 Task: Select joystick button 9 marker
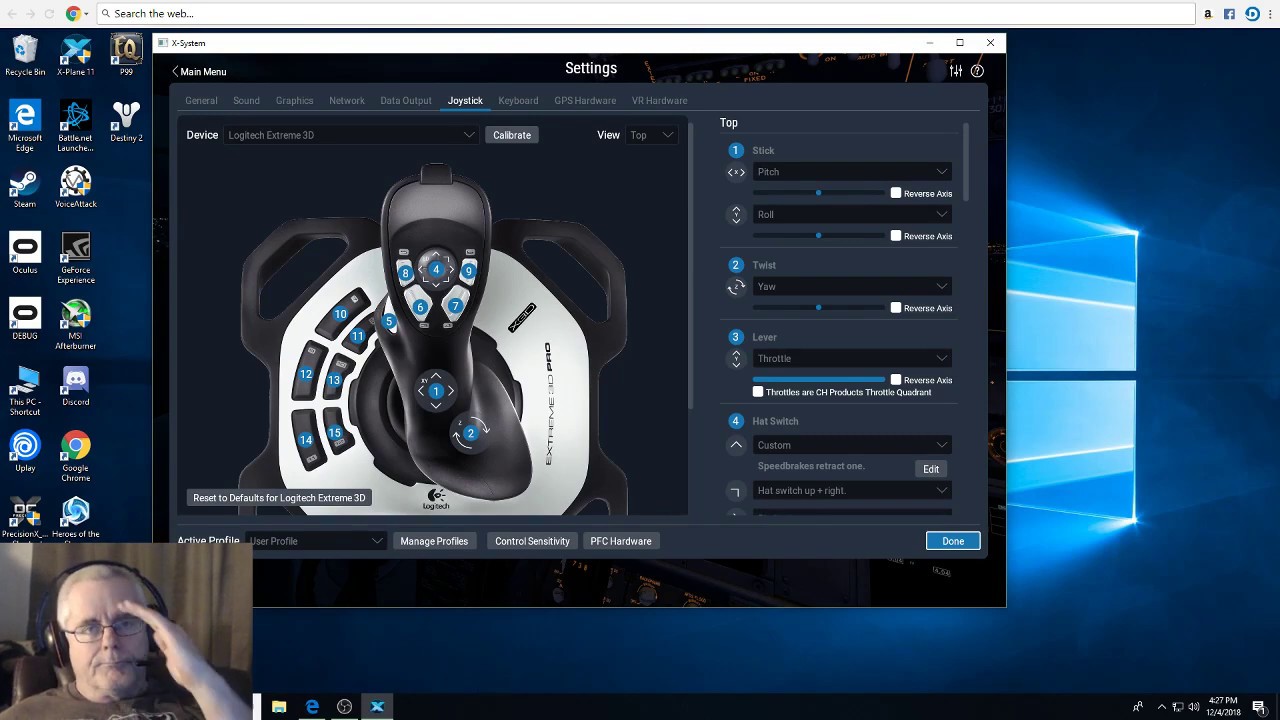(x=468, y=271)
